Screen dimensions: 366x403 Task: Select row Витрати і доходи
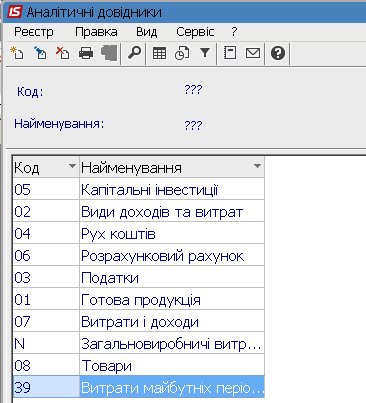coord(139,322)
